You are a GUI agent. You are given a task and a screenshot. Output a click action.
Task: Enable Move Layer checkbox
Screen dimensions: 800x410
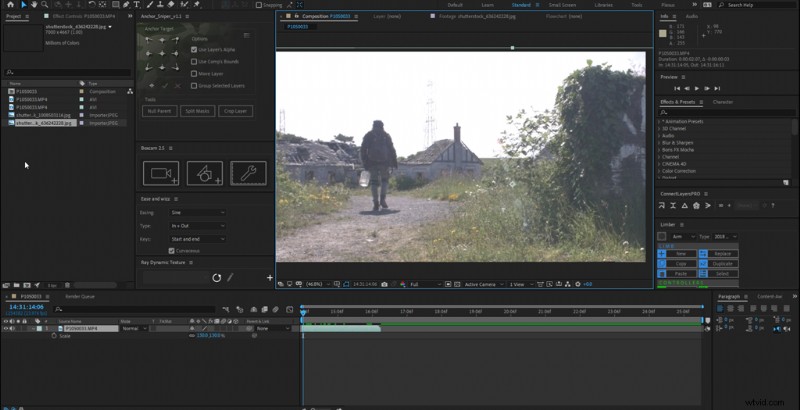coord(194,74)
